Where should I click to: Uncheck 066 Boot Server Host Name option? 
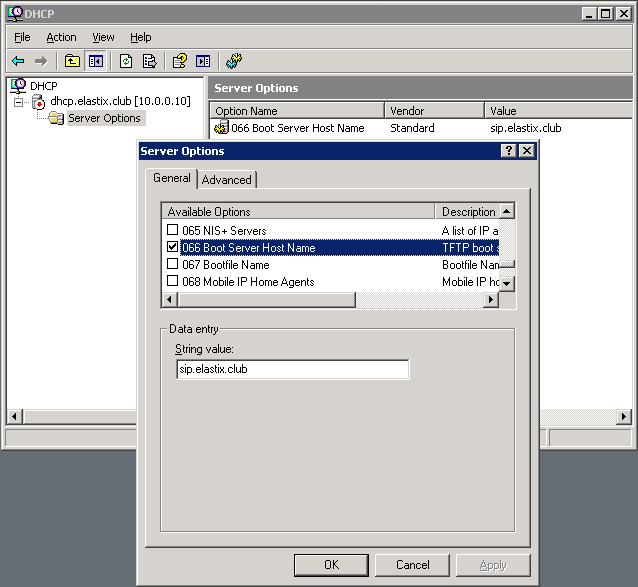pos(173,247)
